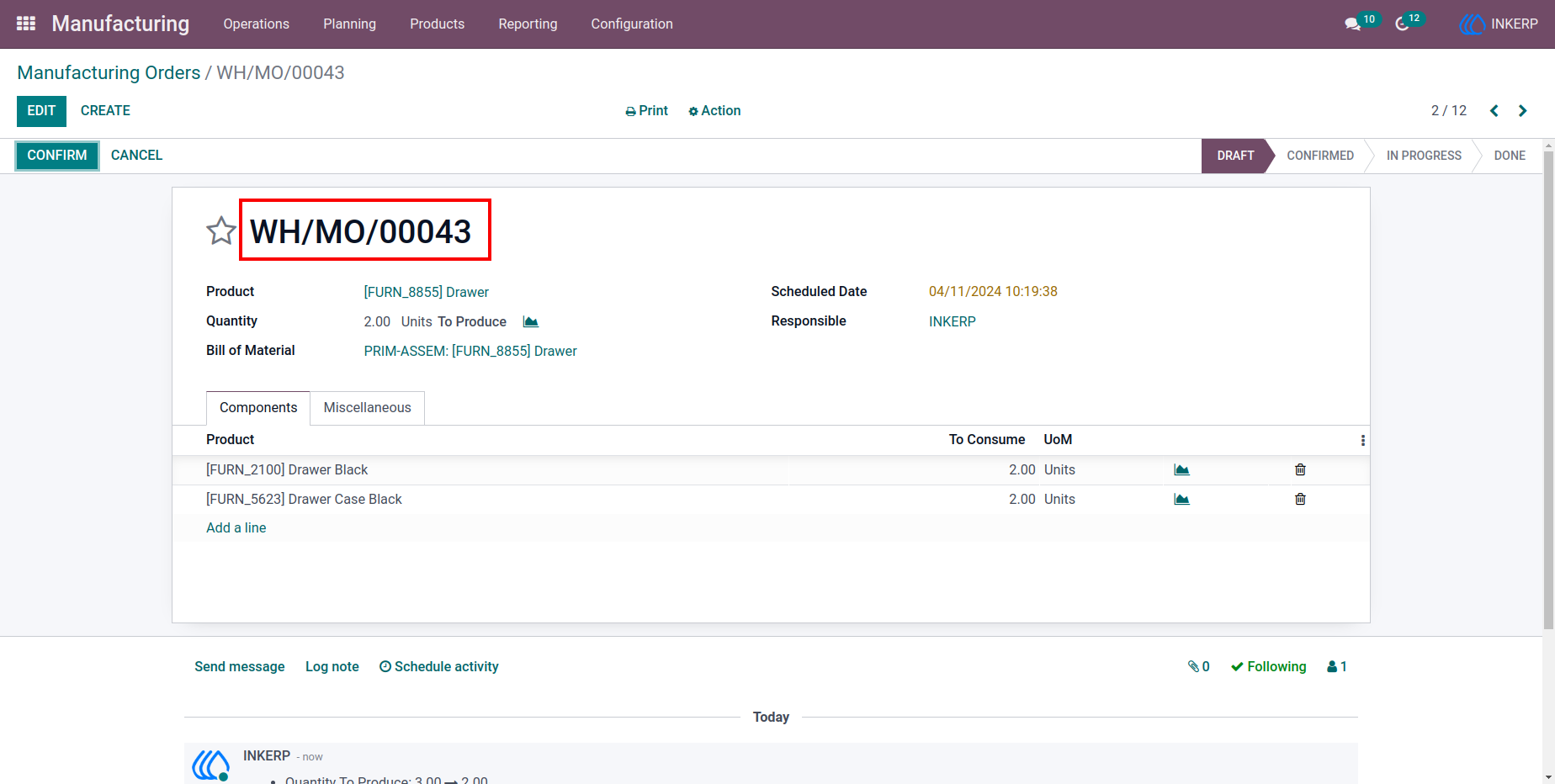Click Send message in chatter
The image size is (1555, 784).
click(240, 666)
